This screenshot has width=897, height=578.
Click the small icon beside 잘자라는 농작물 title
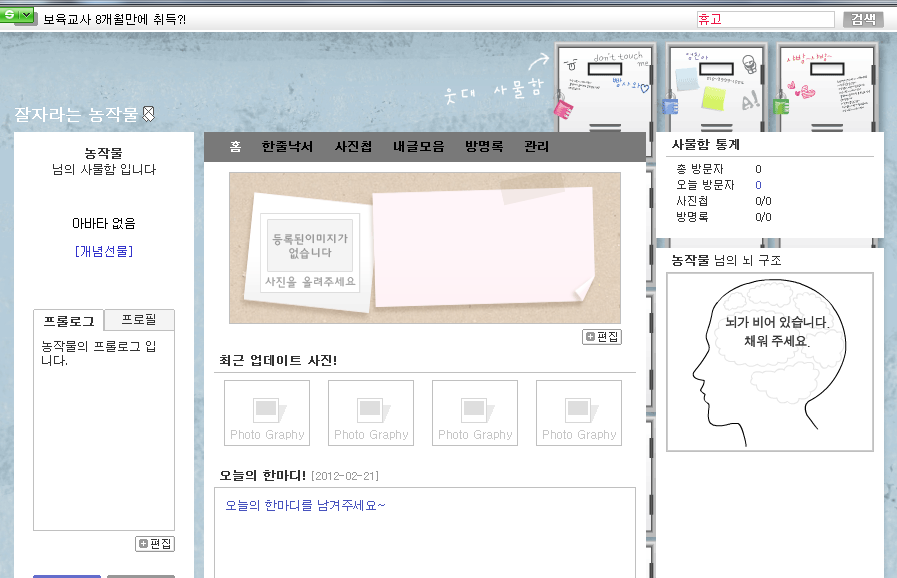(149, 114)
